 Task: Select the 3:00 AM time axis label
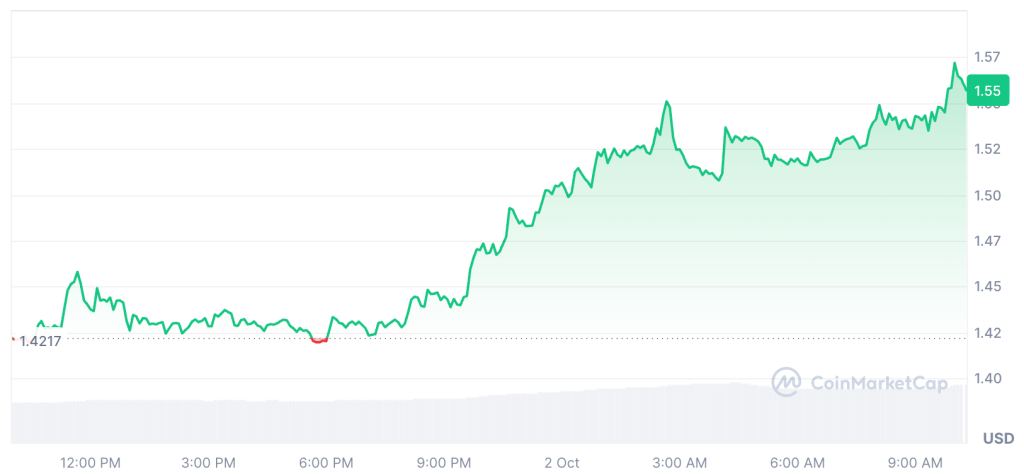(x=680, y=462)
